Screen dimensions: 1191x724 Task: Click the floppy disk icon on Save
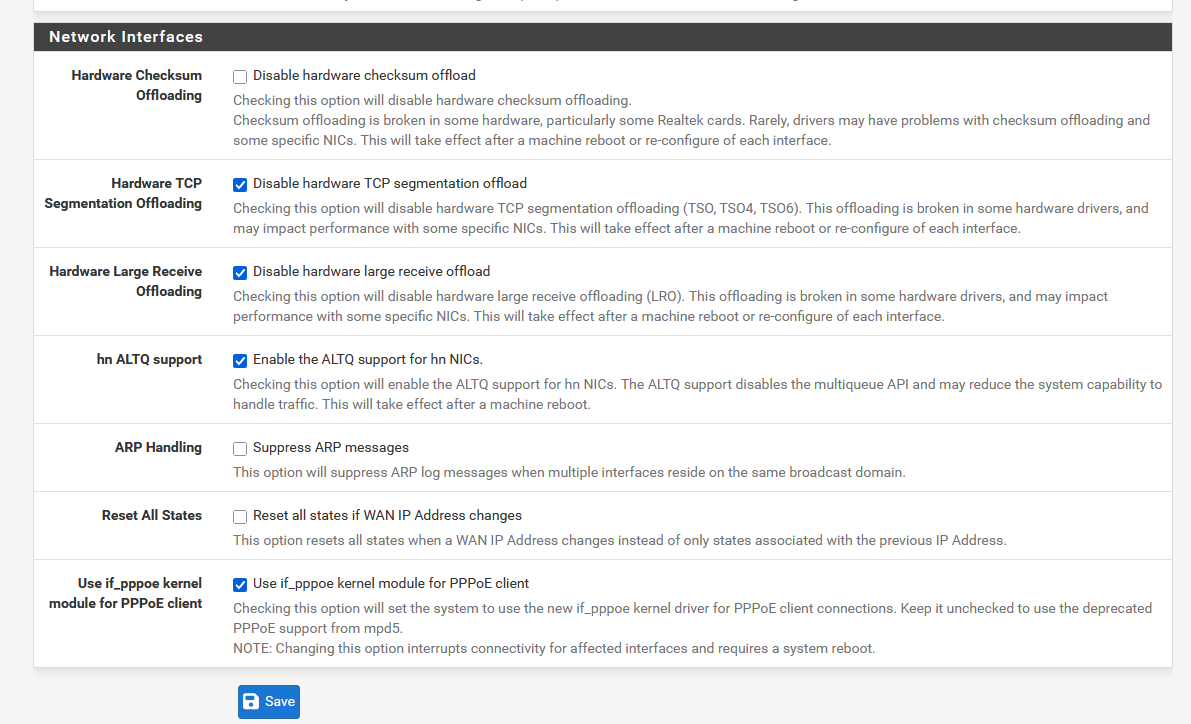251,702
